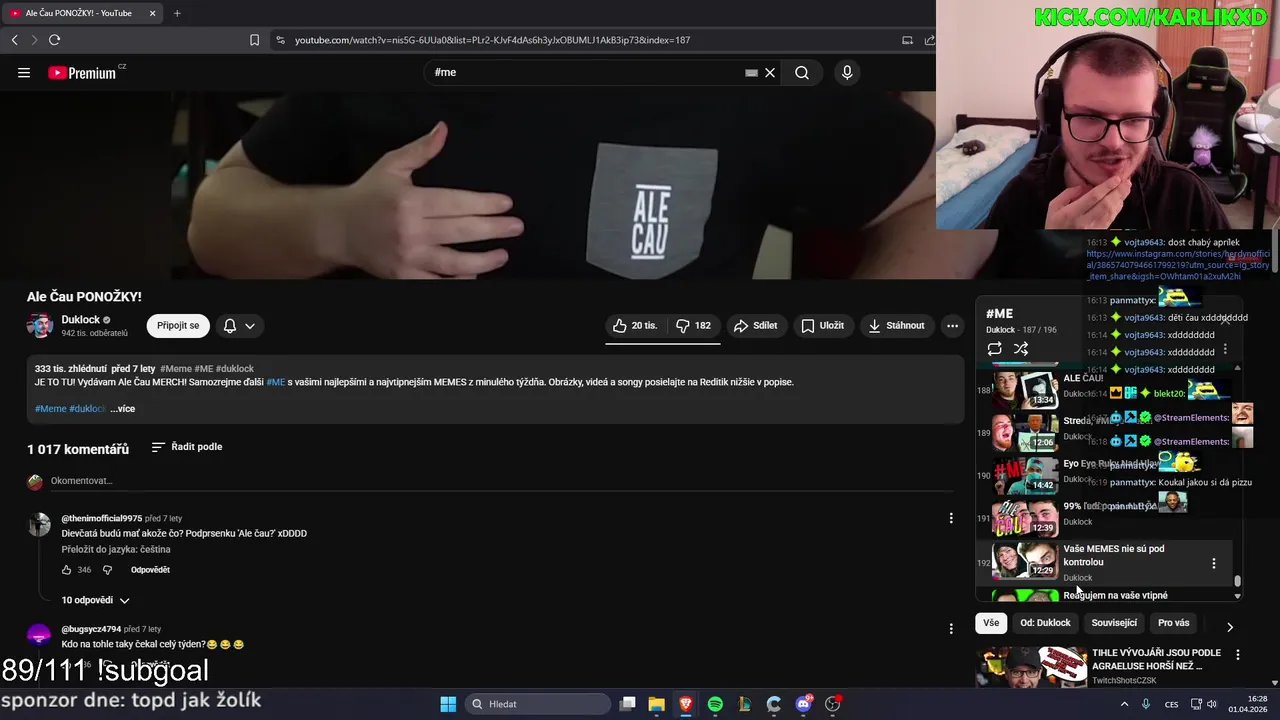1280x720 pixels.
Task: Play playlist video 188 ALE ČAU!
Action: coord(1024,390)
